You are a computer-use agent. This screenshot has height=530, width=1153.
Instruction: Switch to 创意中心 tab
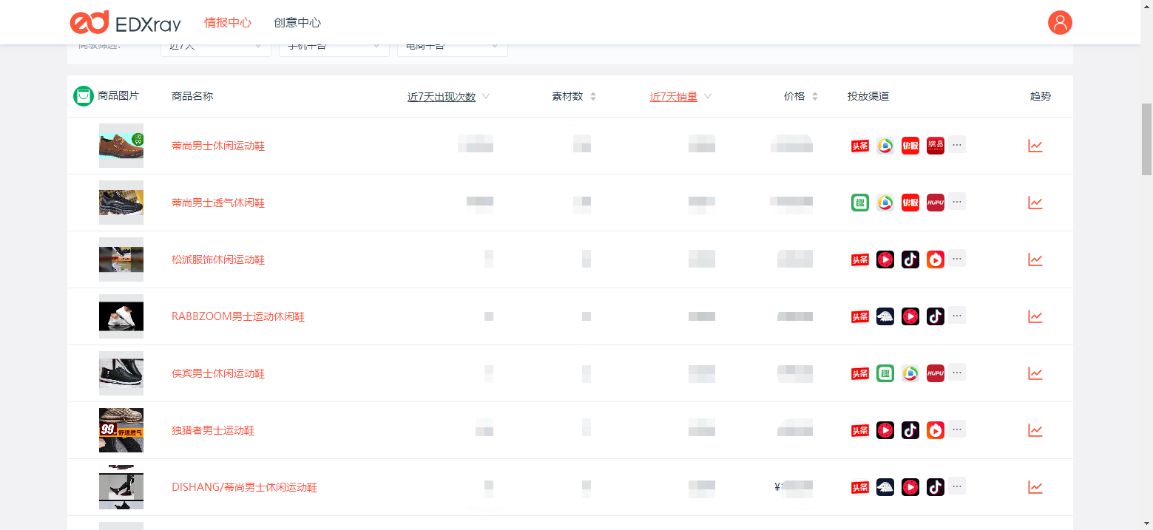(x=297, y=23)
